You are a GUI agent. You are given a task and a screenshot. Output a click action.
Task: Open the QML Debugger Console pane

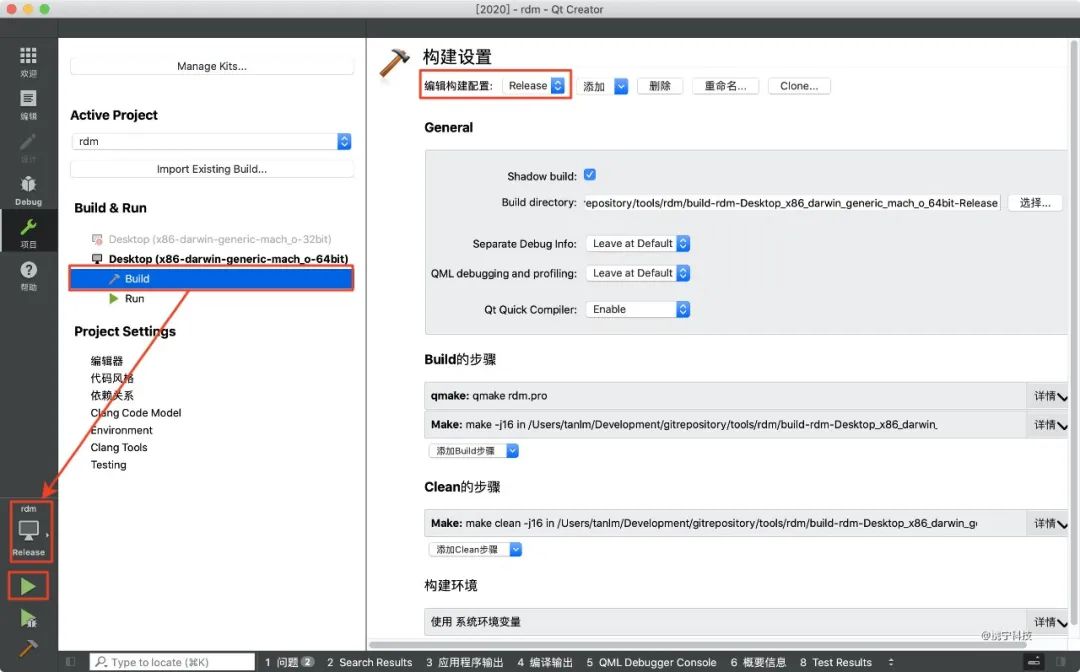click(651, 662)
